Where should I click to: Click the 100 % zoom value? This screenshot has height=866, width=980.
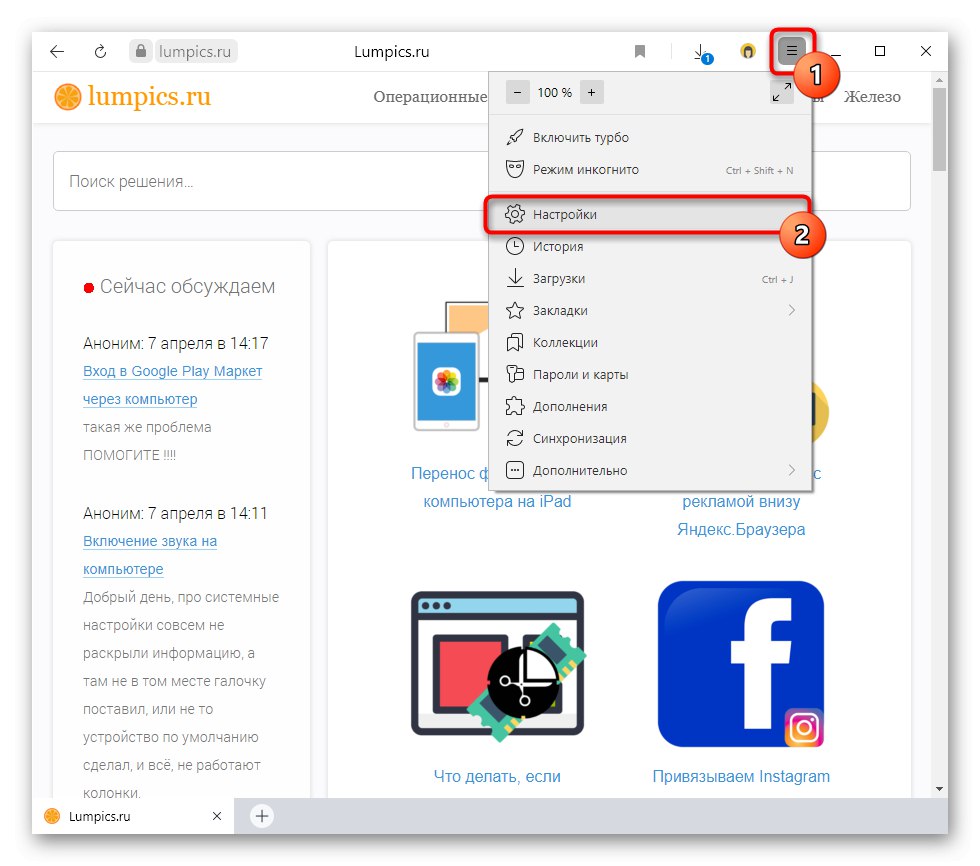pos(554,92)
